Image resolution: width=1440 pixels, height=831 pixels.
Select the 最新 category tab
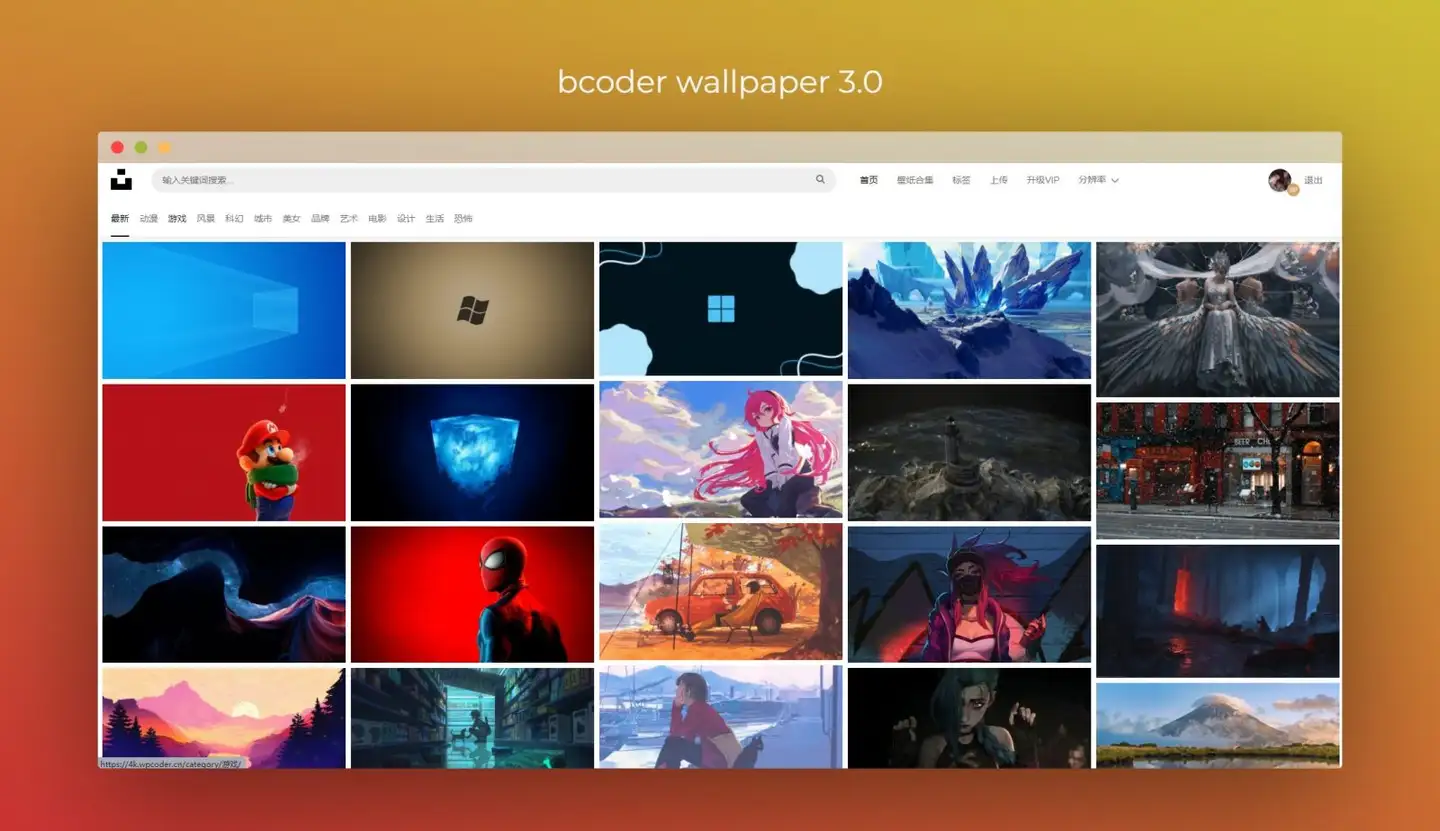coord(120,218)
